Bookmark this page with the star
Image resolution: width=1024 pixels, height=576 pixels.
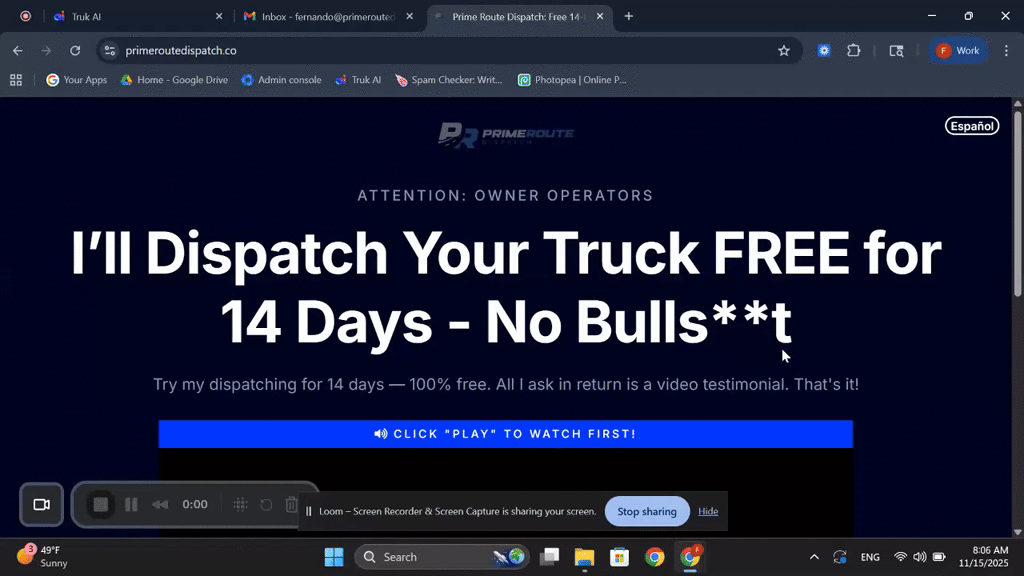coord(784,50)
